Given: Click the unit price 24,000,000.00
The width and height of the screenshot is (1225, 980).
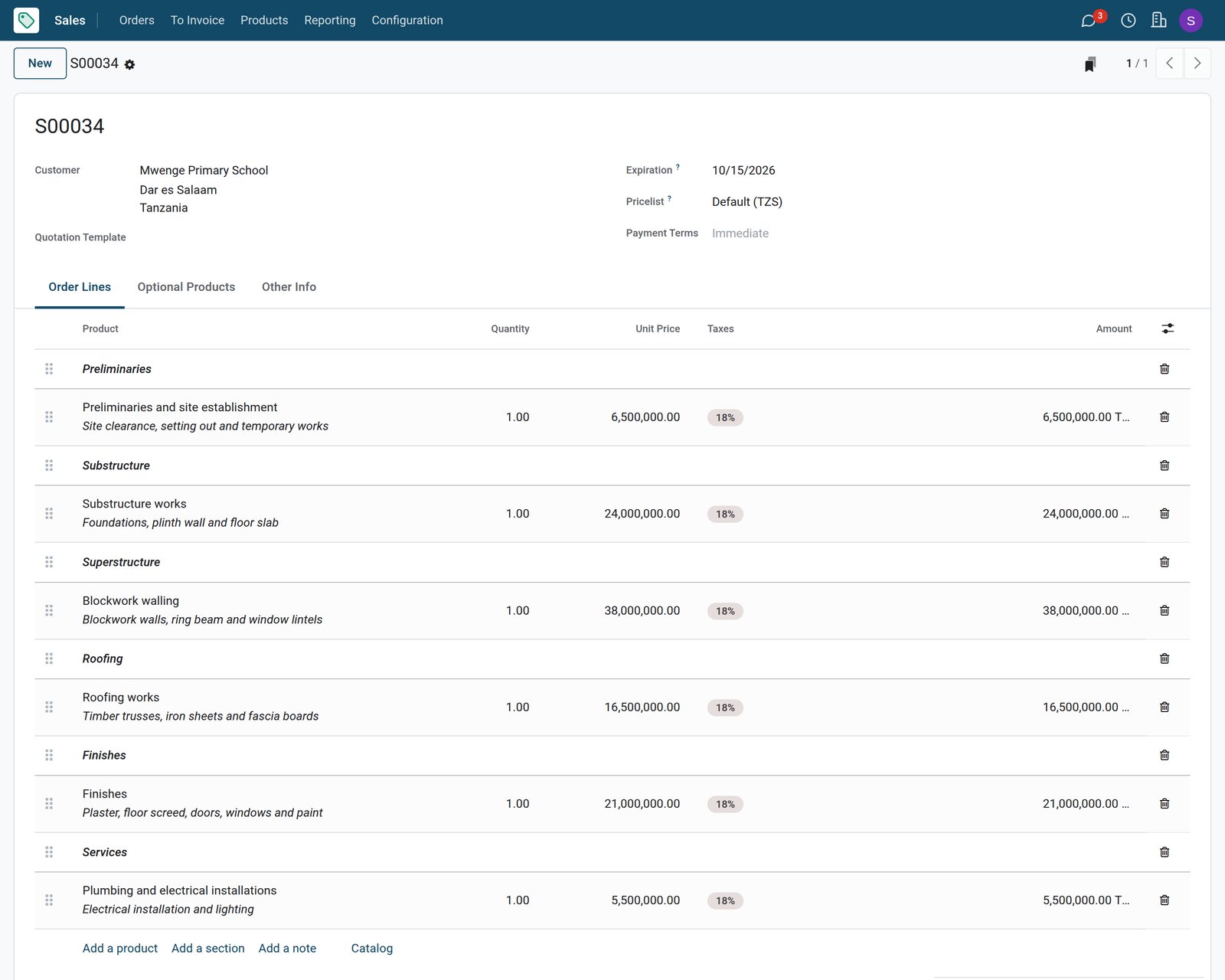Looking at the screenshot, I should [642, 514].
